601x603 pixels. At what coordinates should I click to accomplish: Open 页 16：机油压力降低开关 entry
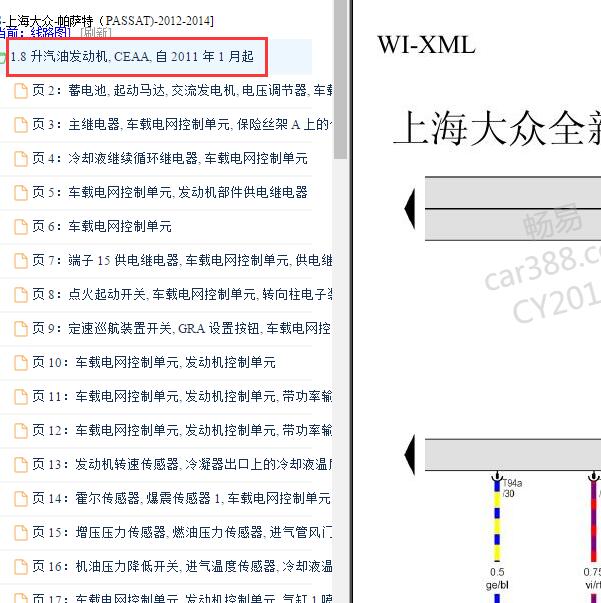[182, 566]
